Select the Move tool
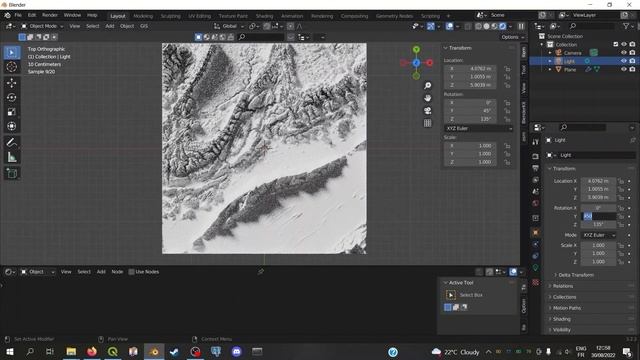Screen dimensions: 640x360 coord(12,83)
